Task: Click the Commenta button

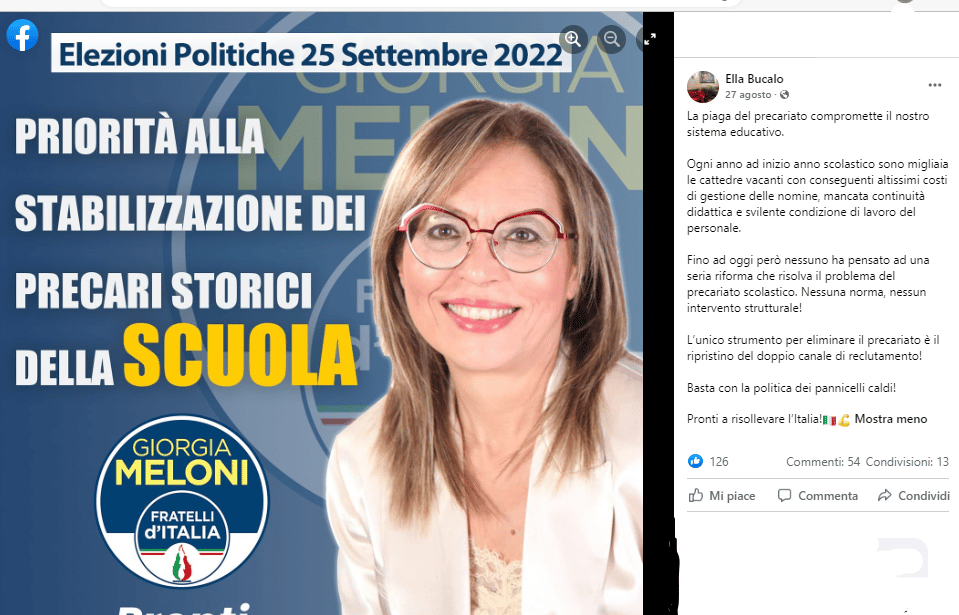Action: click(x=818, y=496)
